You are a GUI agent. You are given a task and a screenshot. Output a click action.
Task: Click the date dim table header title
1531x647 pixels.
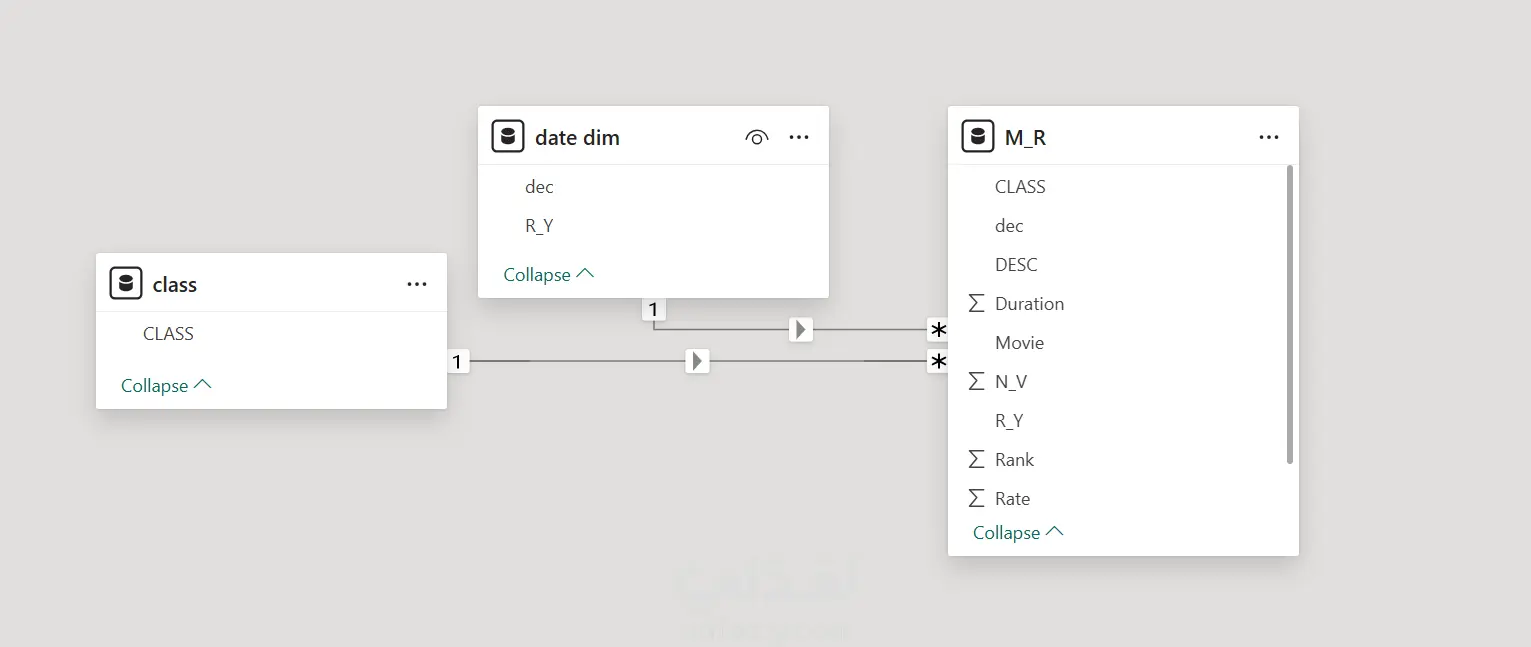[x=577, y=137]
